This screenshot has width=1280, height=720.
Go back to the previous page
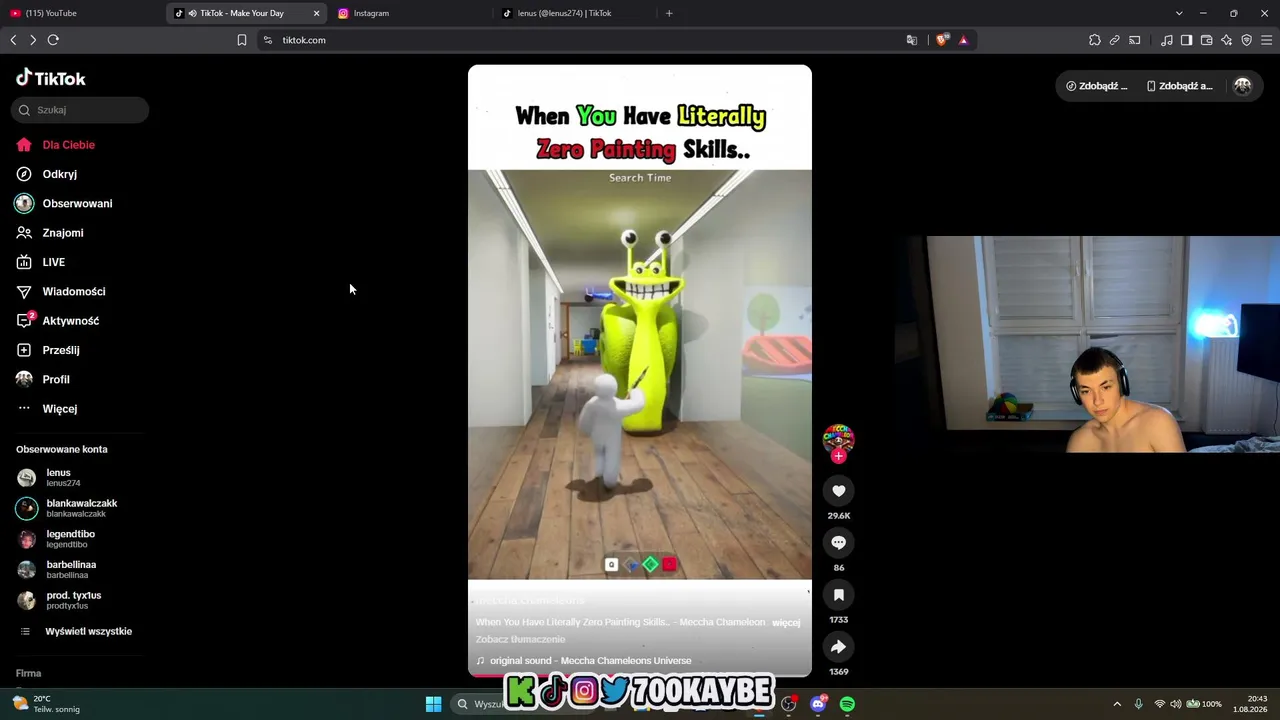tap(13, 40)
